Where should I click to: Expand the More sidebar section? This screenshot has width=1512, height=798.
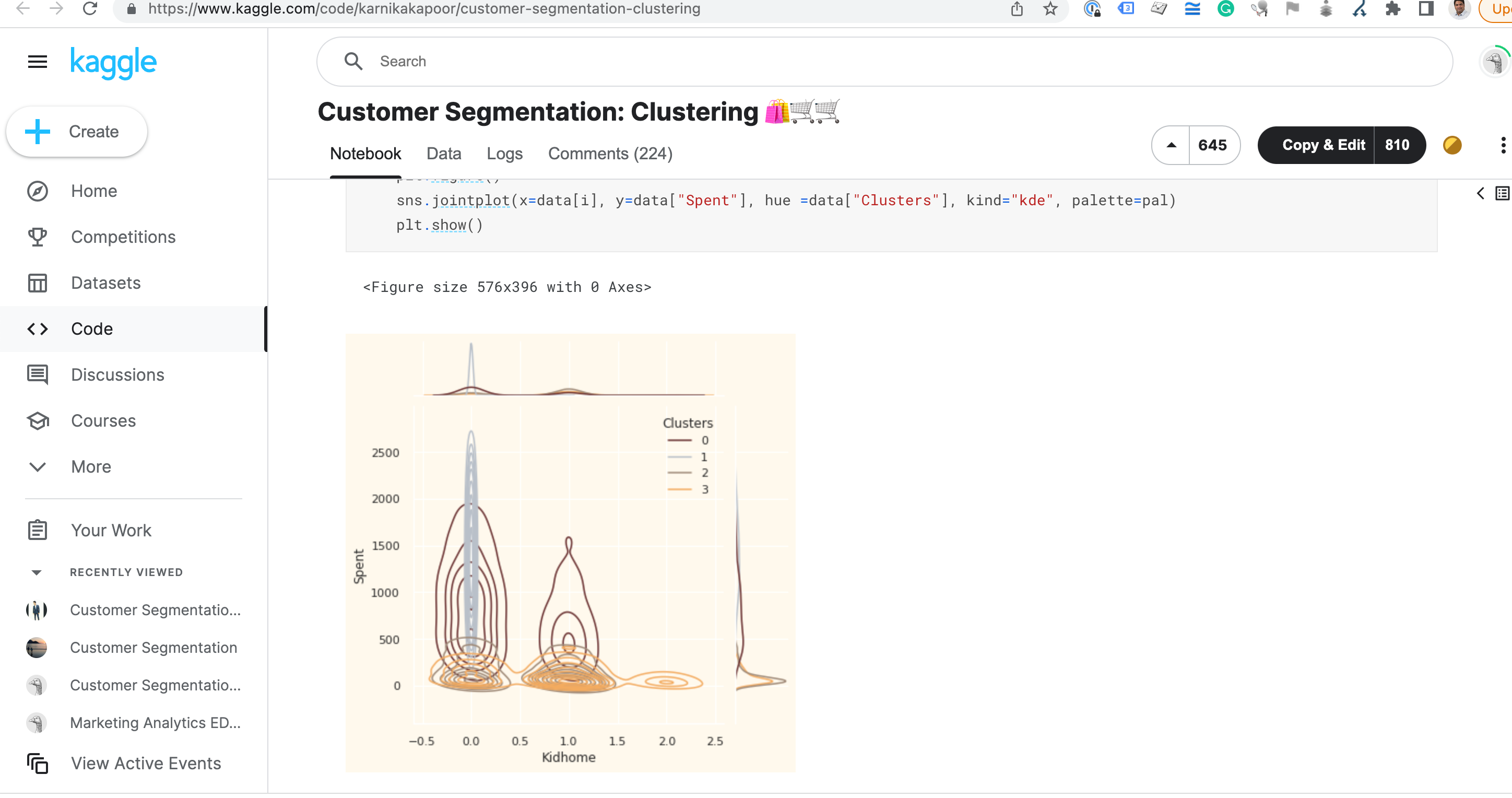click(91, 466)
